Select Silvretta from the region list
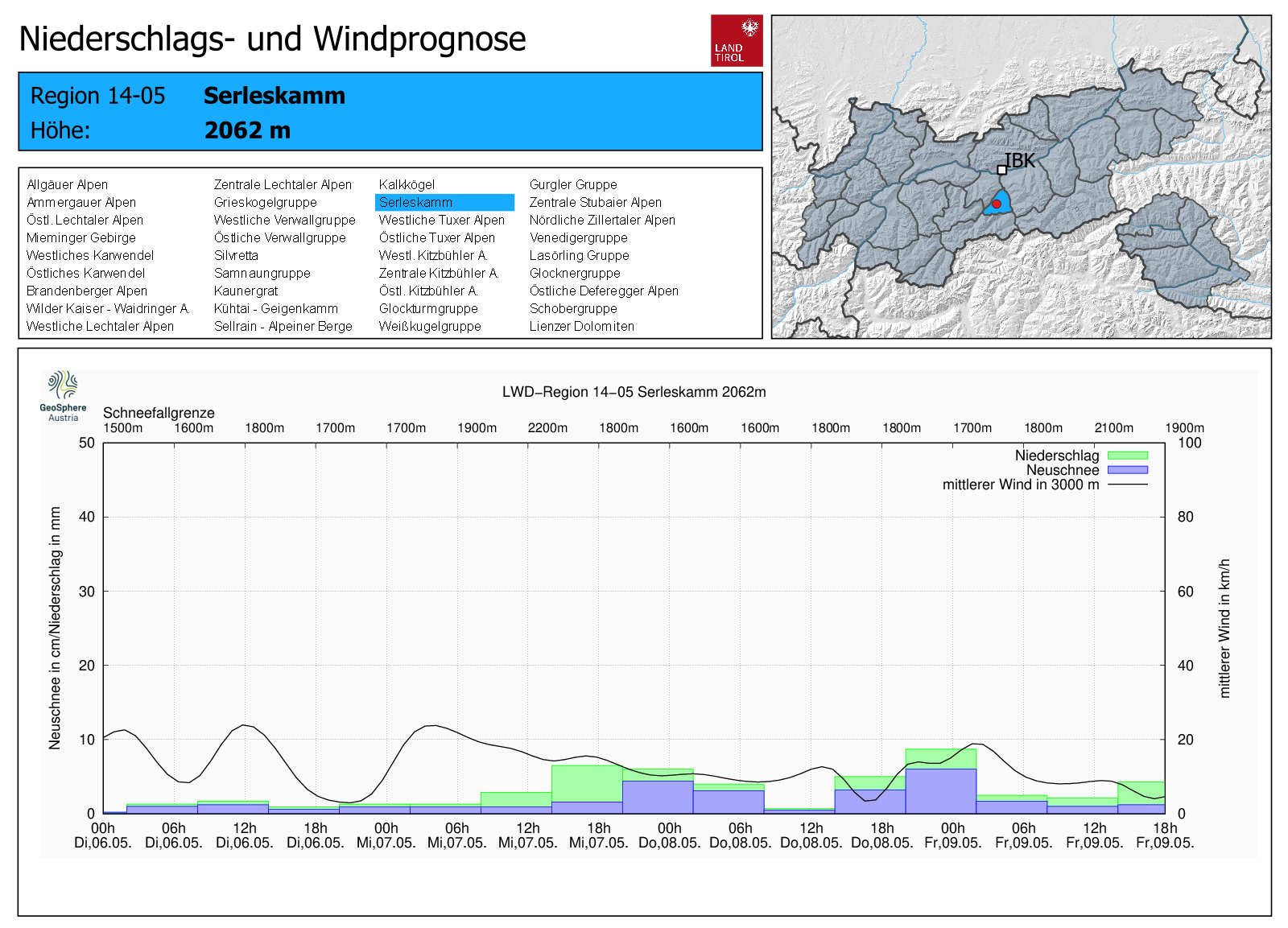1288x928 pixels. point(236,256)
